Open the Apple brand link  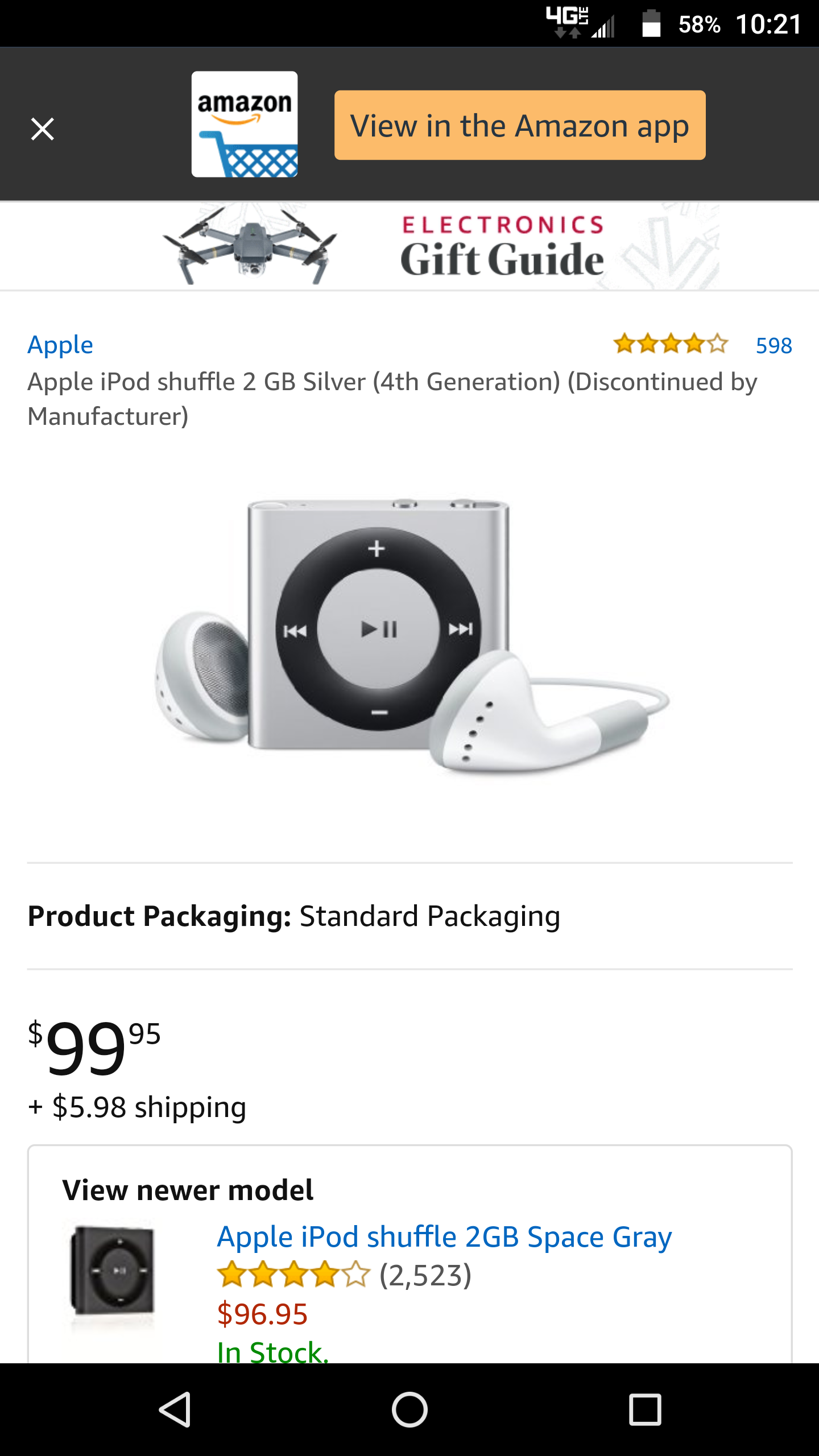[60, 345]
